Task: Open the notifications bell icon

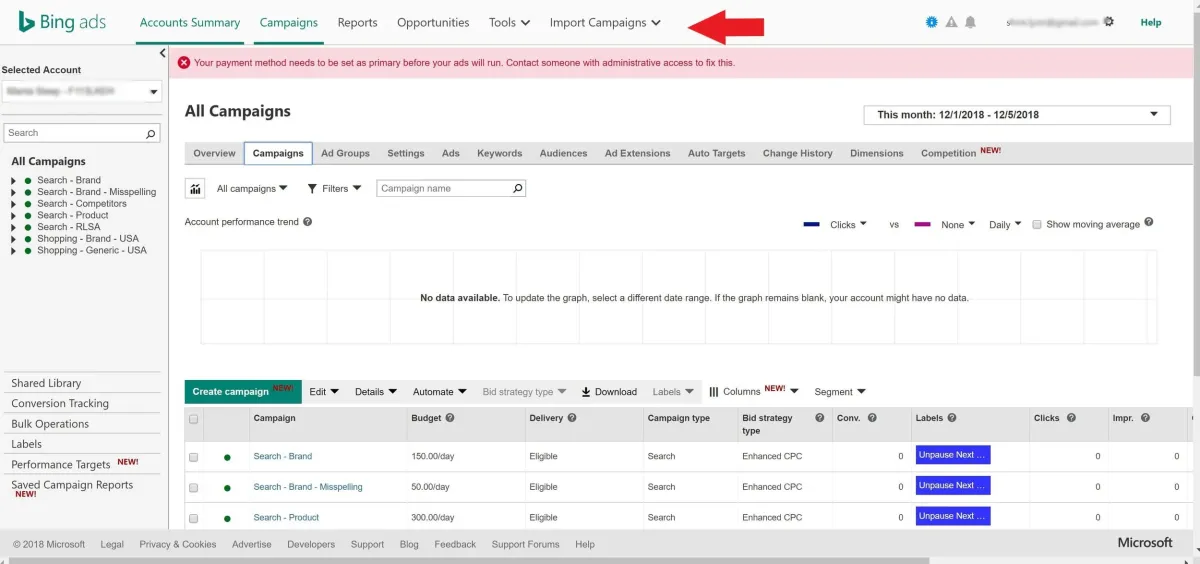Action: click(x=970, y=22)
